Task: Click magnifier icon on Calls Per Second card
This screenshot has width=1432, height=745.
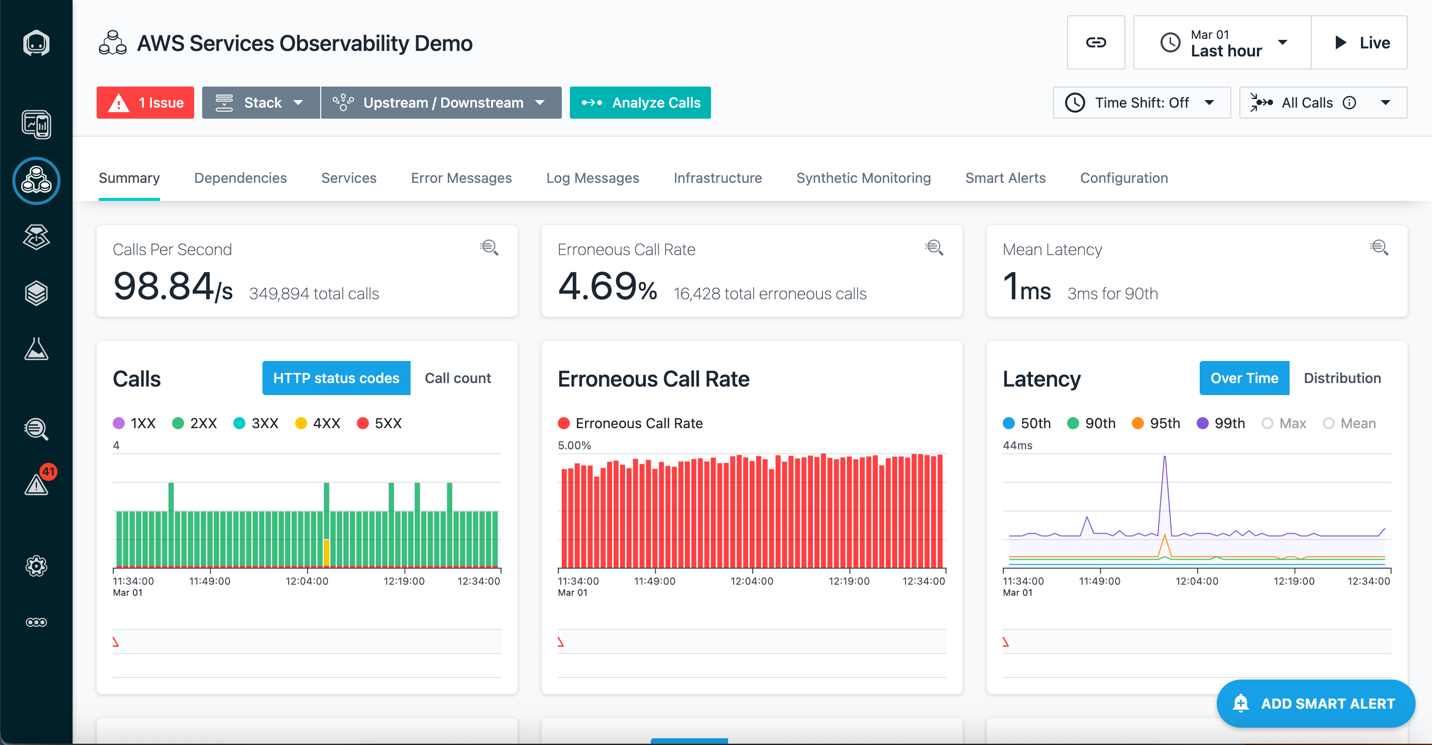Action: tap(489, 248)
